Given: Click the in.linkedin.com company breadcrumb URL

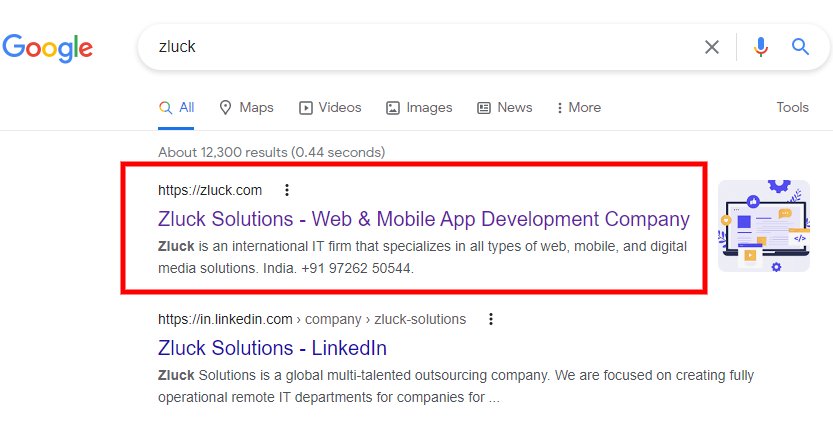Looking at the screenshot, I should point(312,319).
